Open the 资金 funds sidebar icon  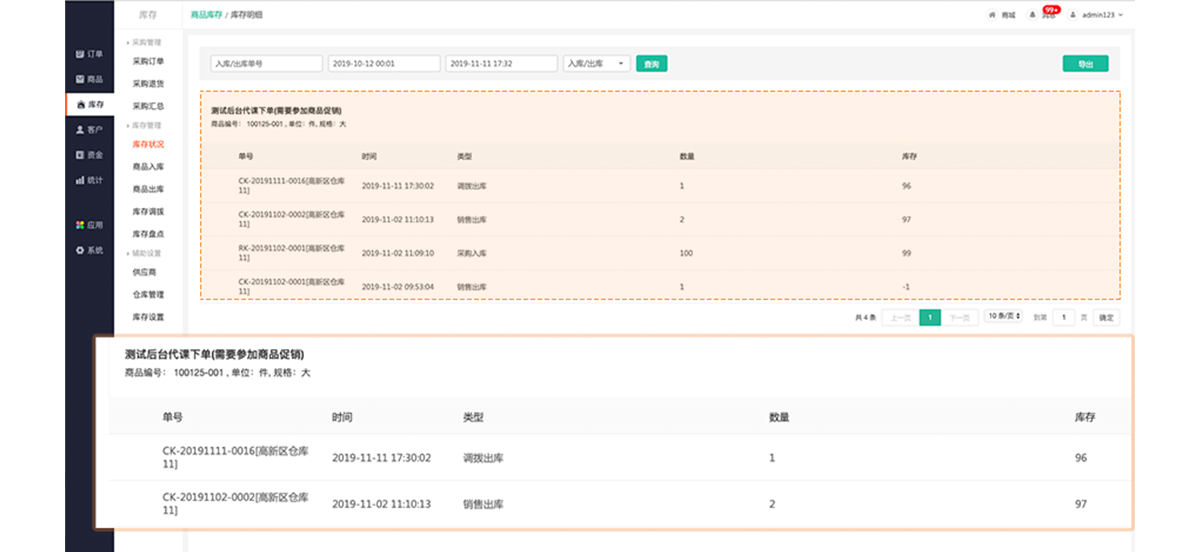pos(80,155)
